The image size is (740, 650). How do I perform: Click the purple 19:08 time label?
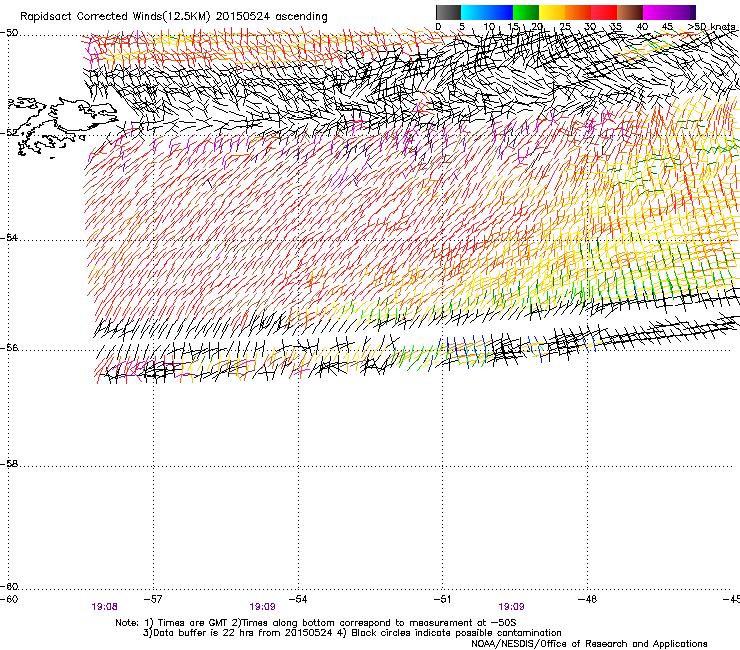click(104, 607)
